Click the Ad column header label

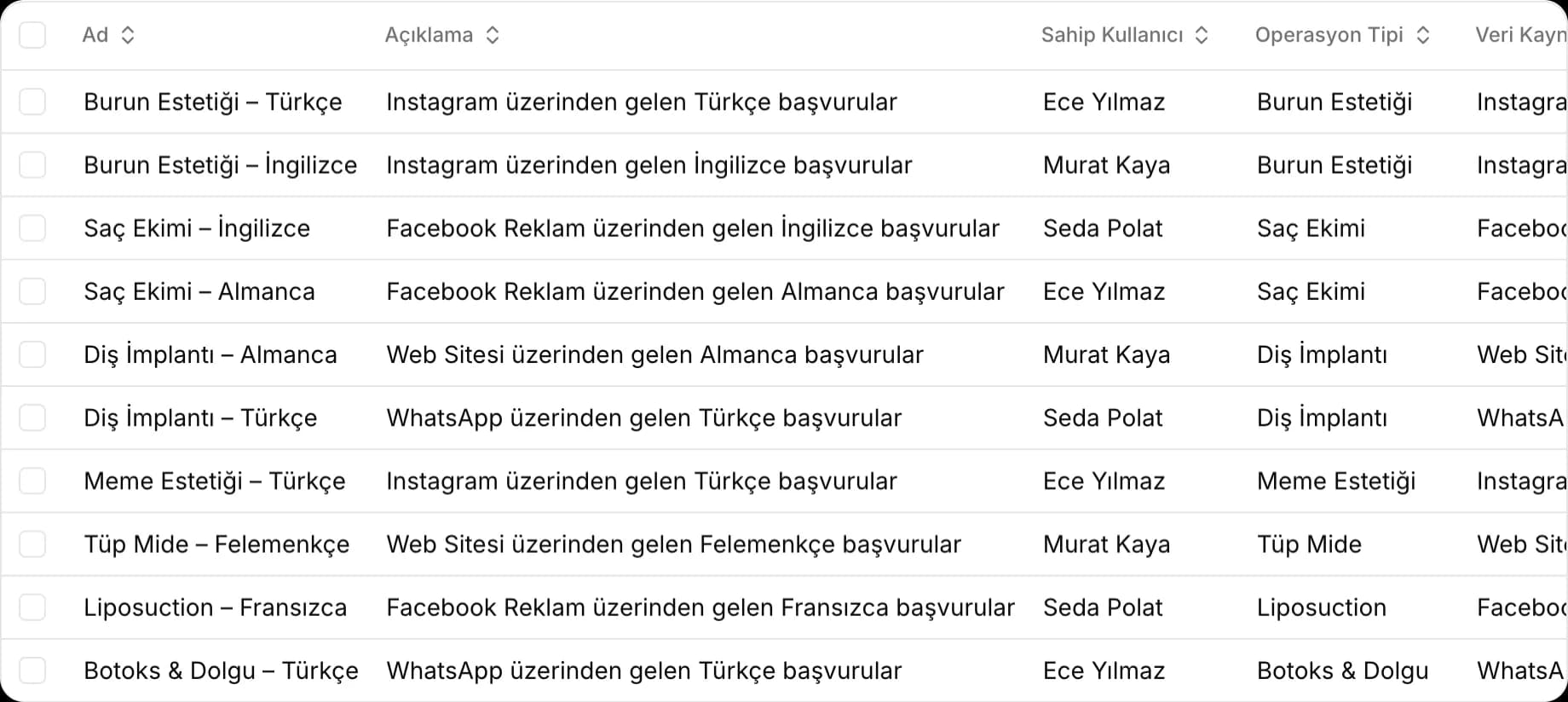(x=95, y=35)
